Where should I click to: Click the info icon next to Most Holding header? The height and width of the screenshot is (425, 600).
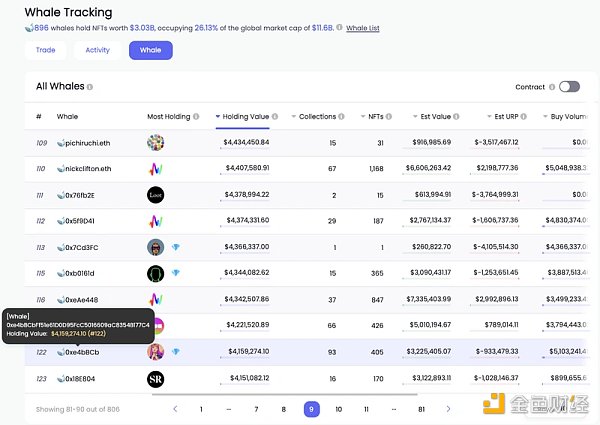coord(198,117)
